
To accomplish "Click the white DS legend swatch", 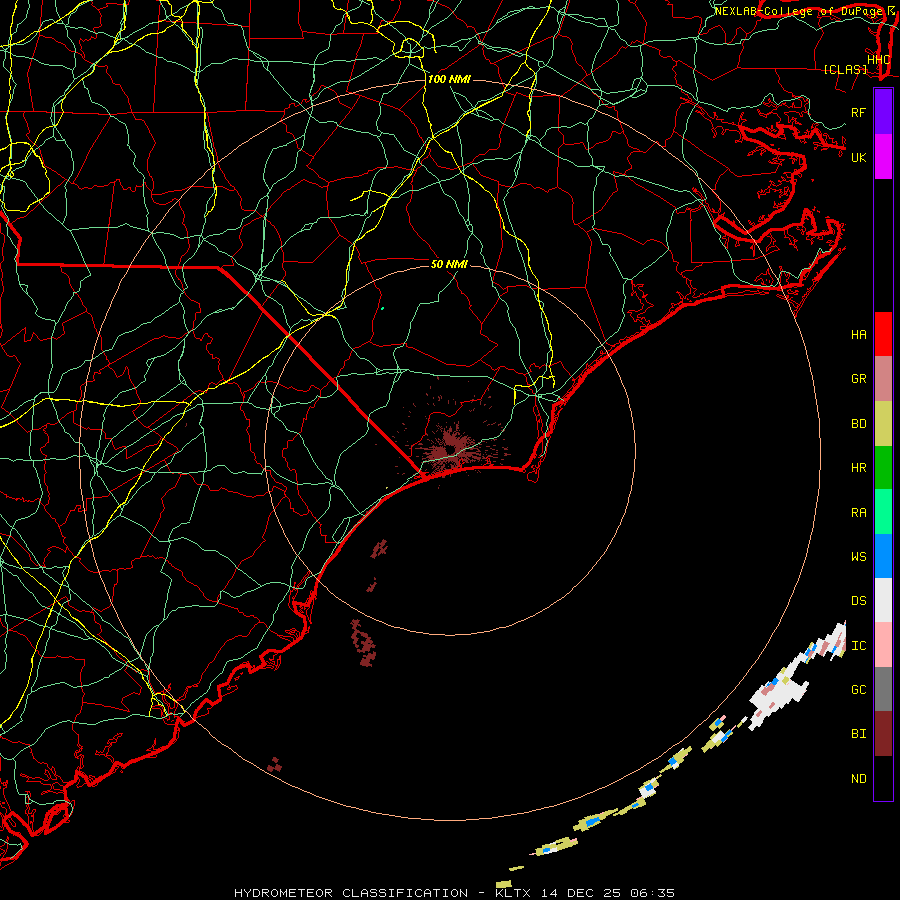I will pos(883,600).
